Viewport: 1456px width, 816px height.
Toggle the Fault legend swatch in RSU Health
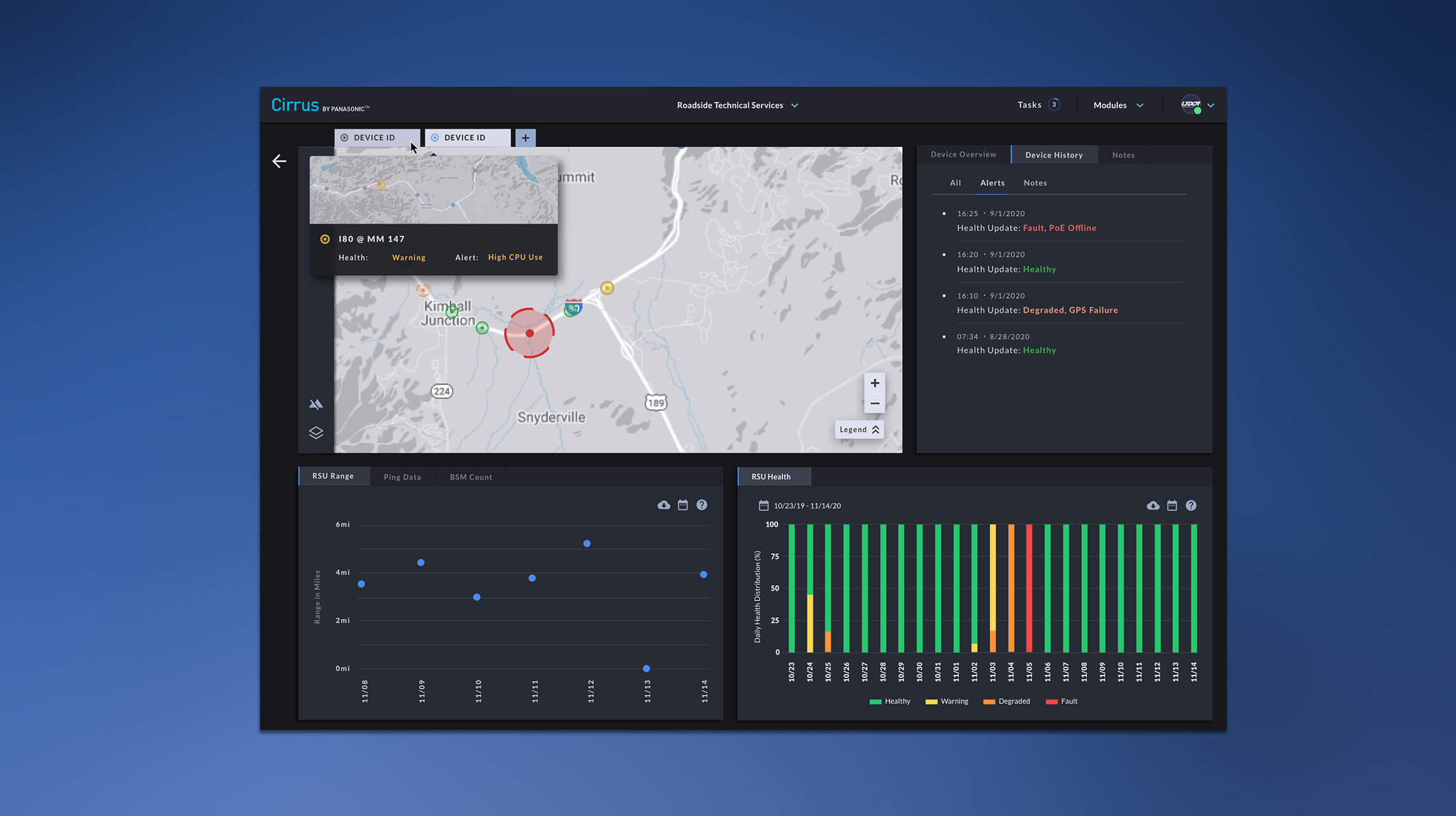click(x=1052, y=701)
